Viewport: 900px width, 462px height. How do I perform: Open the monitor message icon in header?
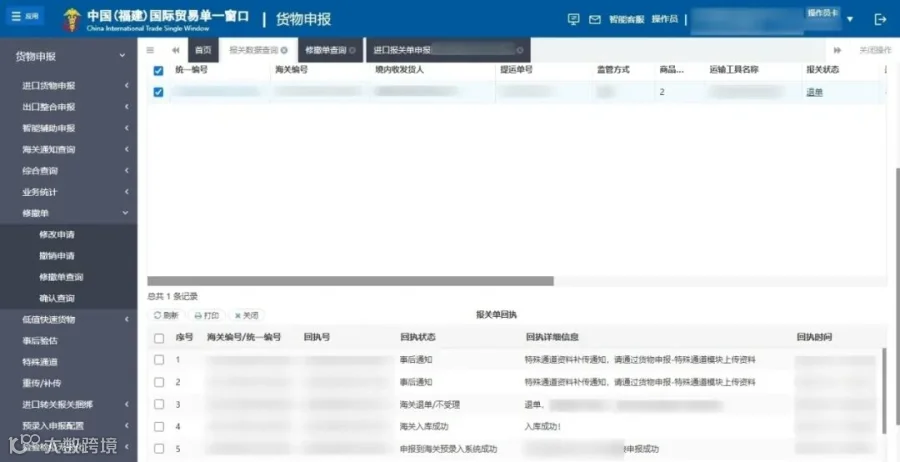(573, 19)
